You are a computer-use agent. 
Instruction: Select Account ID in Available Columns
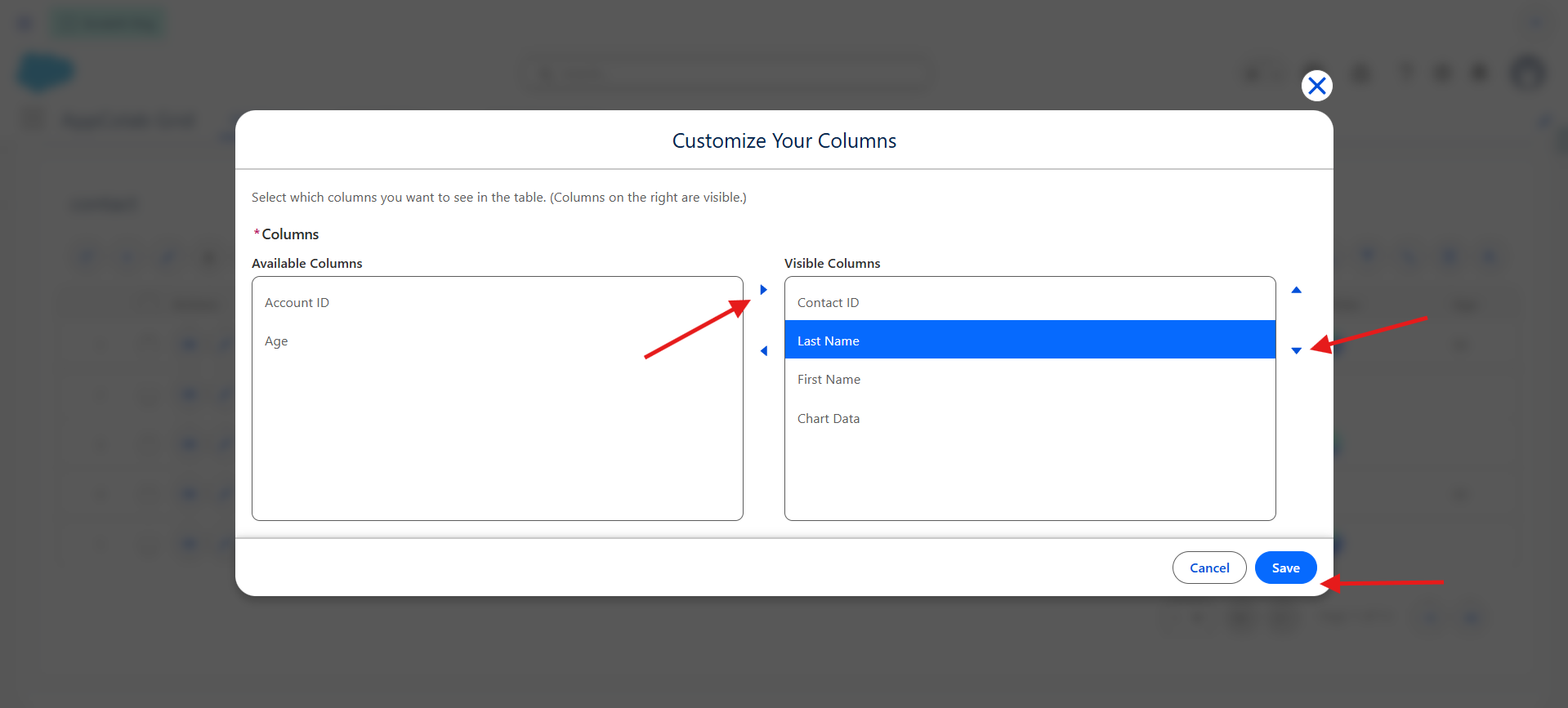coord(497,302)
